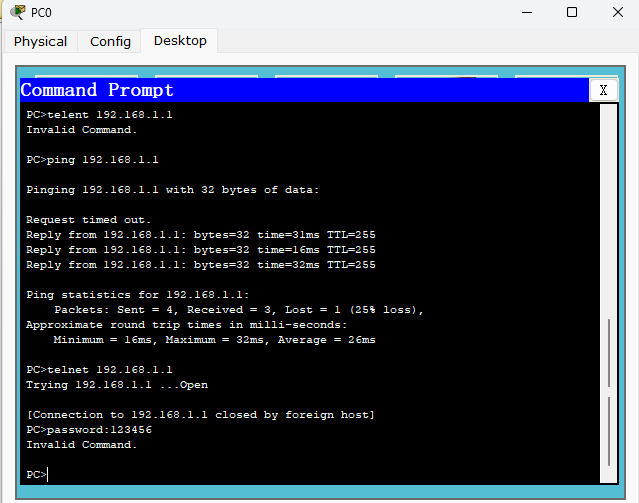Click 'Trying 192.168.1.1 ...Open' line
Screen dimensions: 639x503
117,385
